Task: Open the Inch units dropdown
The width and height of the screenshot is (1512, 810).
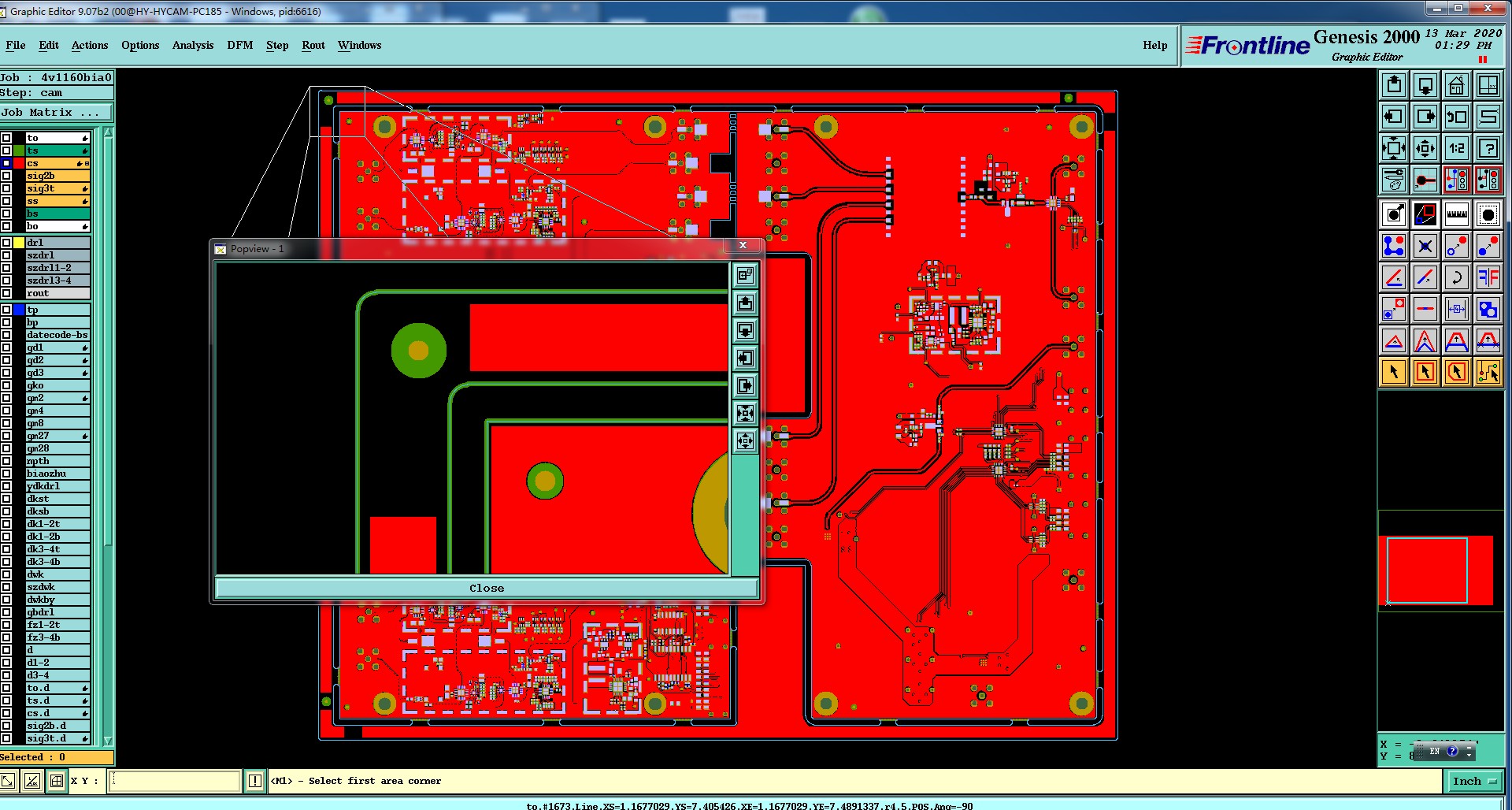Action: tap(1473, 781)
